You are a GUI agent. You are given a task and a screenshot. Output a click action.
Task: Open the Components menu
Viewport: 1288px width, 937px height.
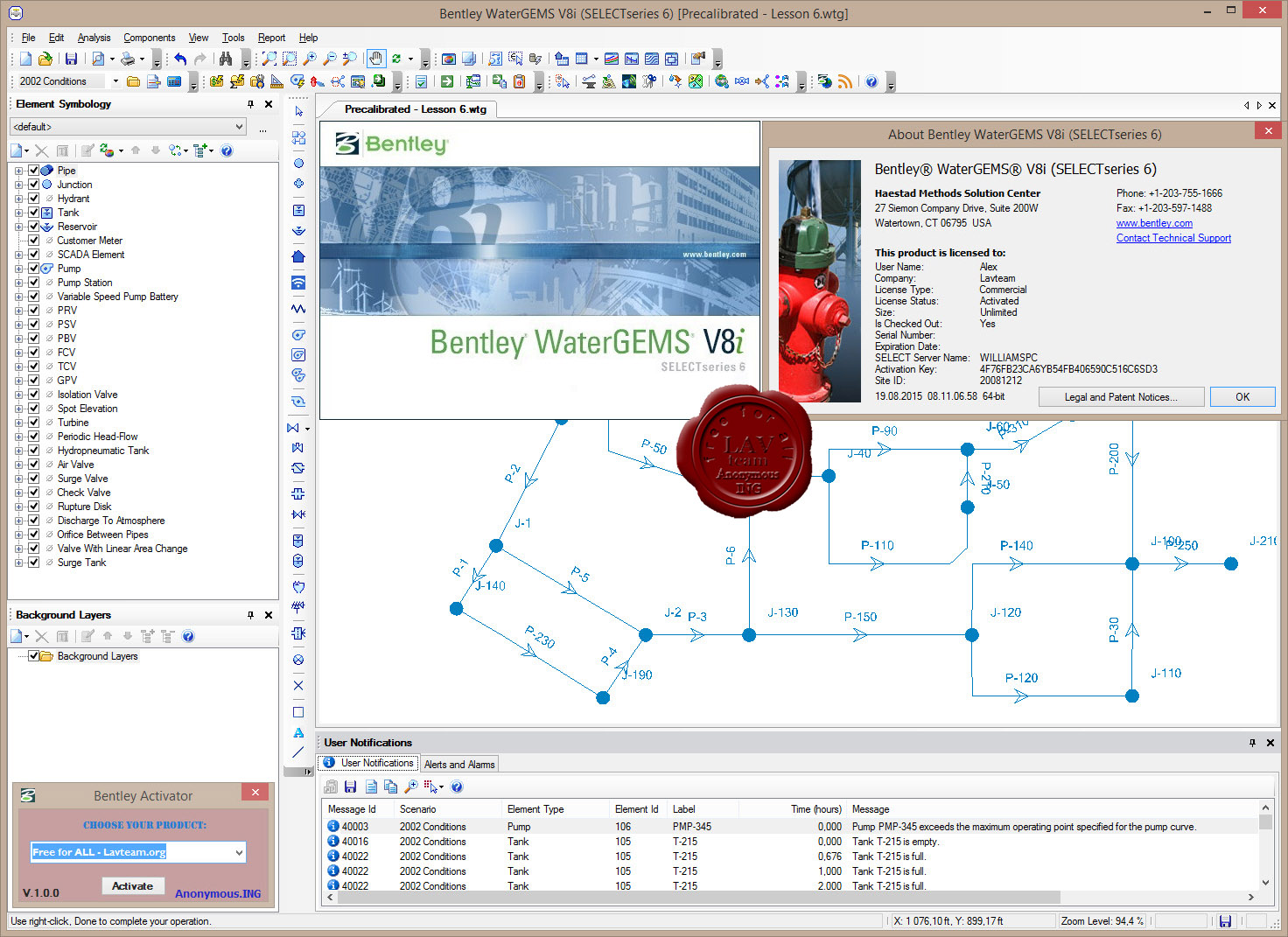tap(150, 38)
